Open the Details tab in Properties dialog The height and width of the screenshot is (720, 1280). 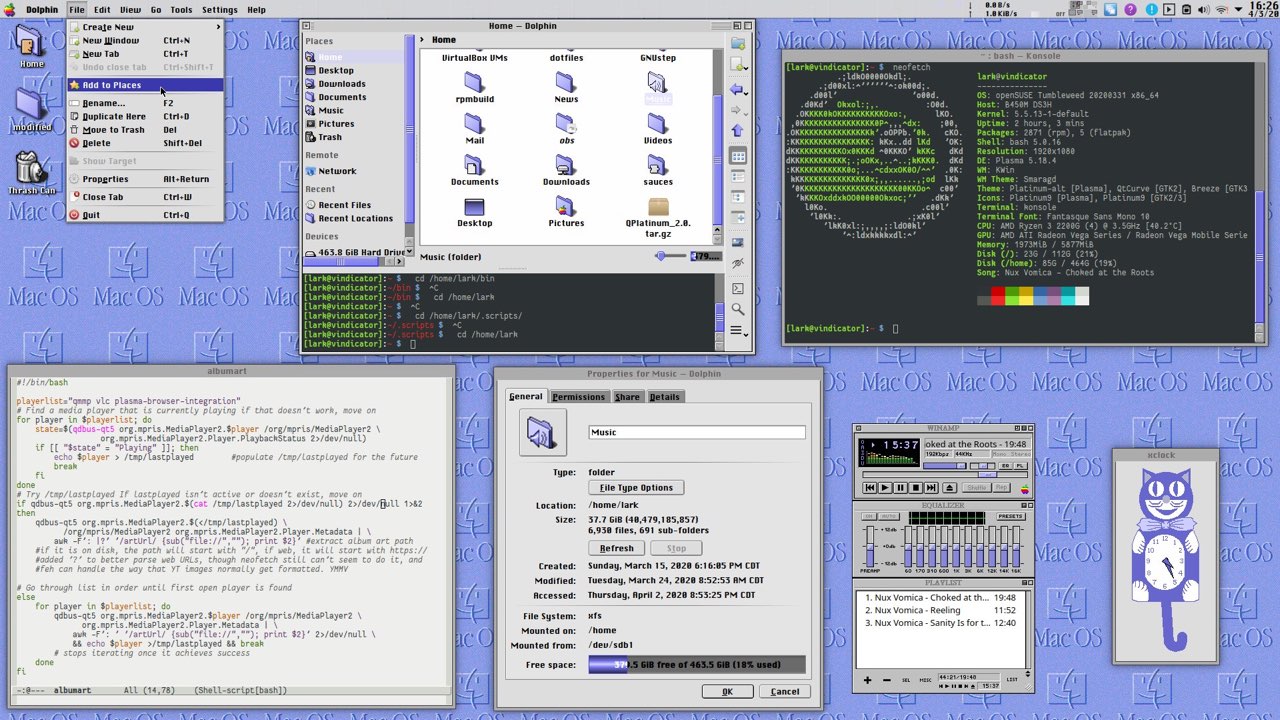point(664,397)
